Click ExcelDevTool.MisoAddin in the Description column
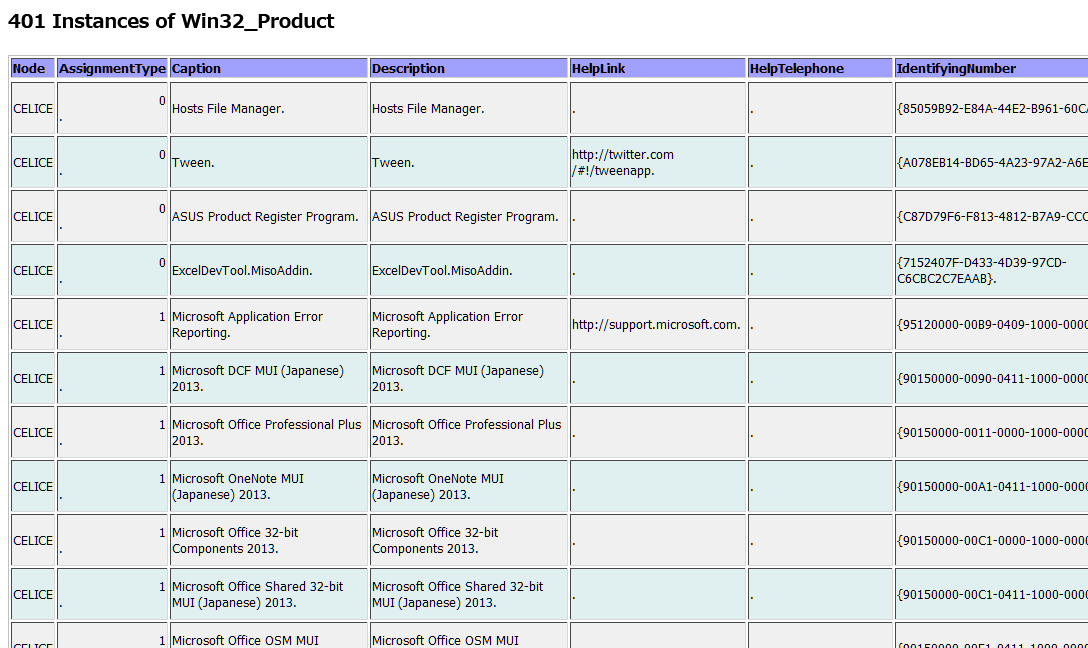This screenshot has width=1088, height=648. (442, 271)
